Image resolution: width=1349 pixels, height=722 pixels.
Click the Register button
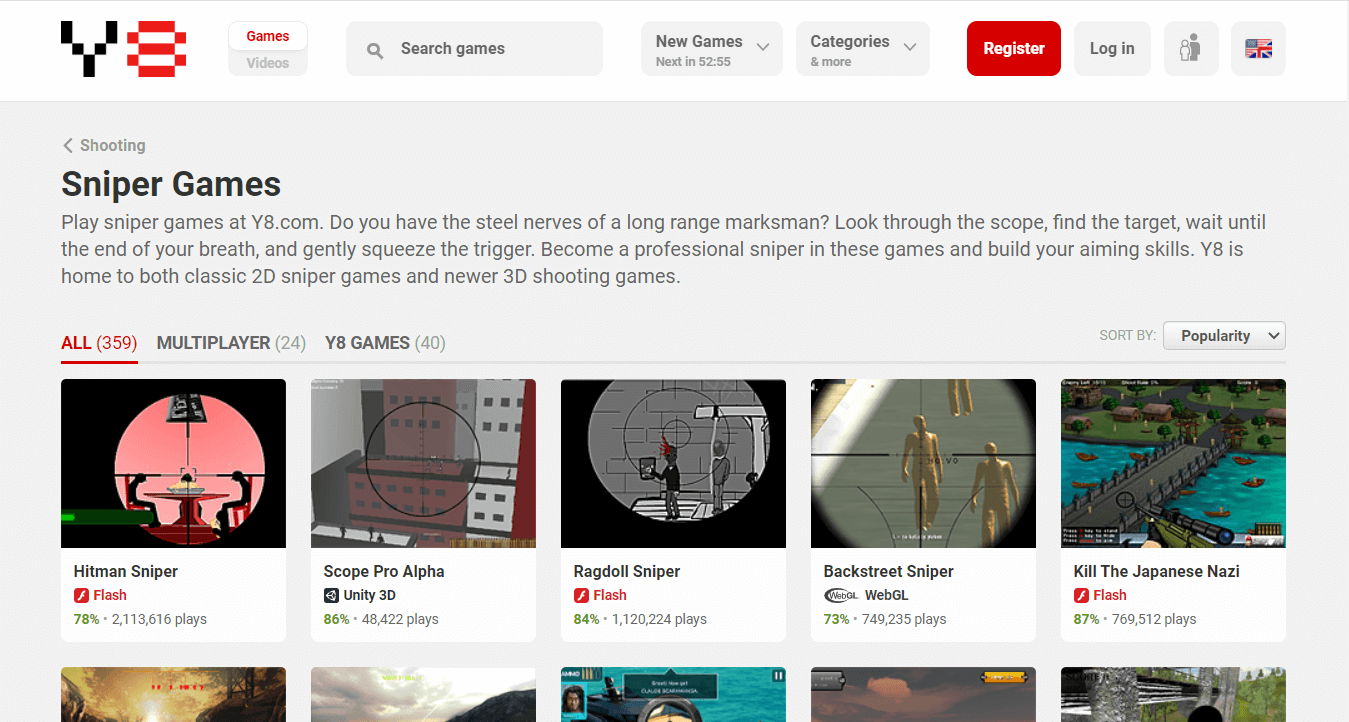point(1014,49)
